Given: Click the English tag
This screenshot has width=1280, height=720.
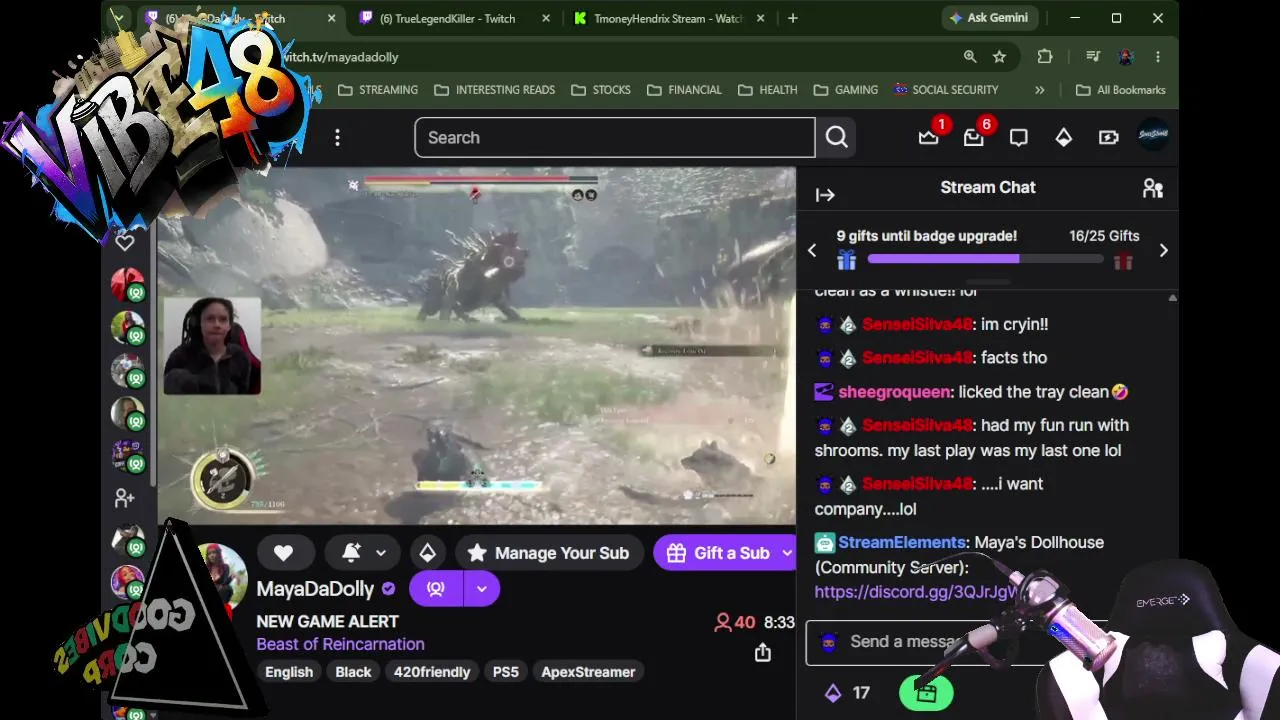Looking at the screenshot, I should pos(289,672).
